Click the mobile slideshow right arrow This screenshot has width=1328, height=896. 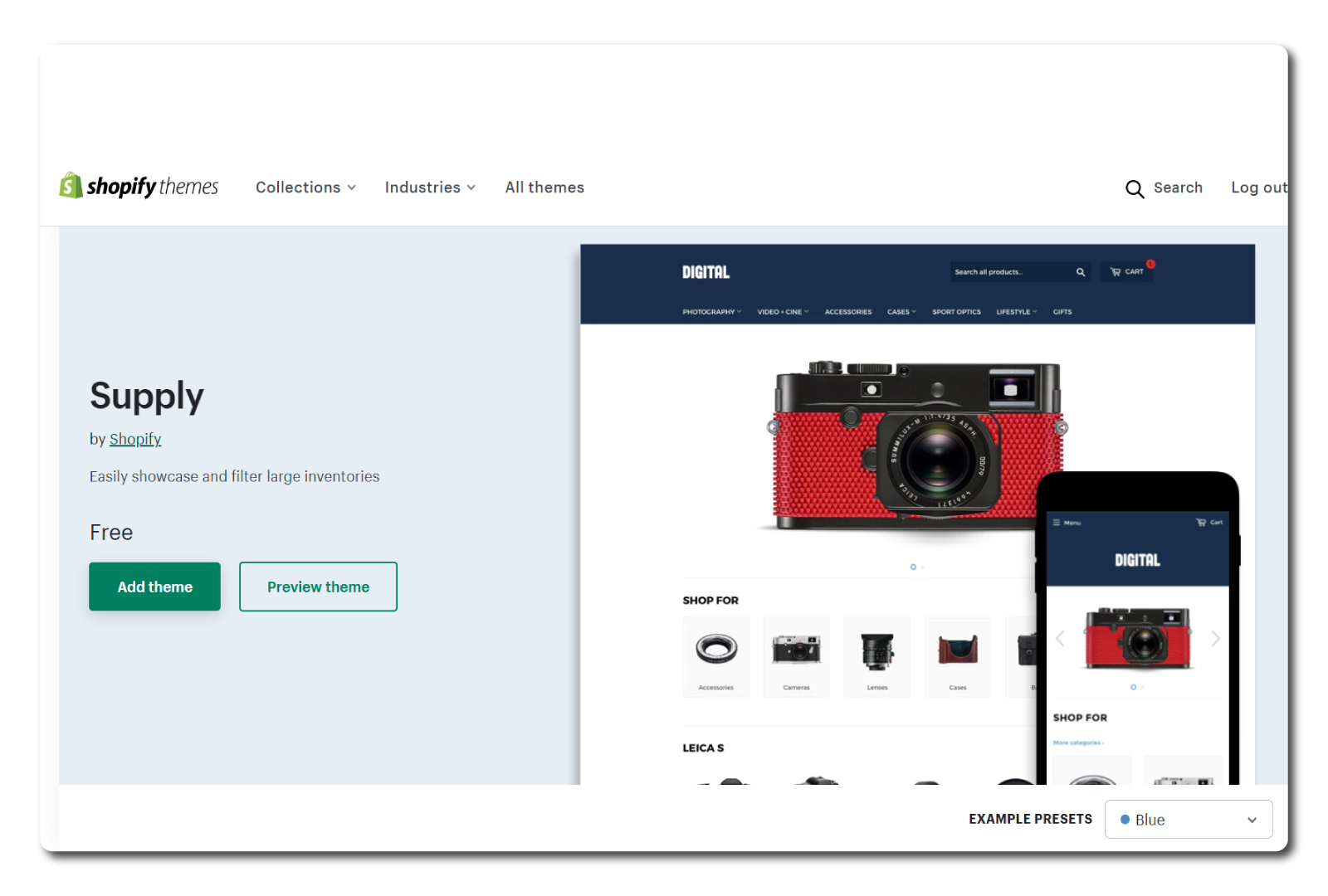click(x=1215, y=638)
